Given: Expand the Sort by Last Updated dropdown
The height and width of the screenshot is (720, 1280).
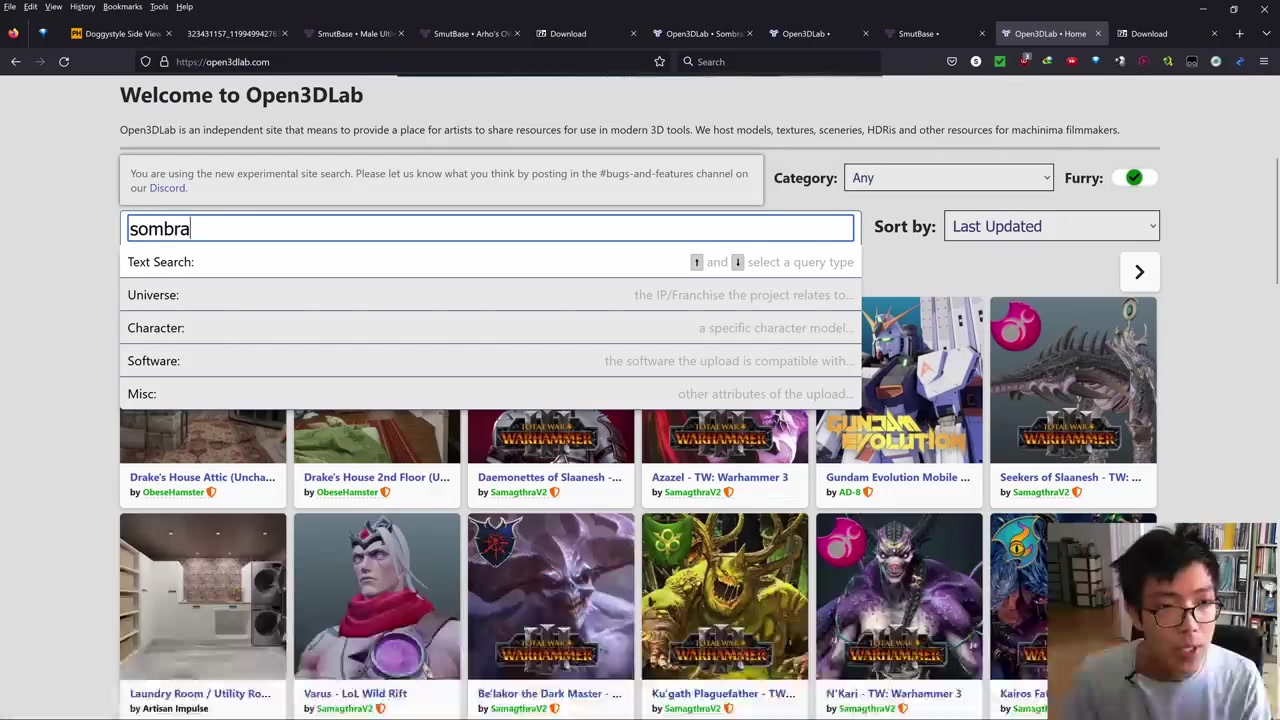Looking at the screenshot, I should [1051, 226].
